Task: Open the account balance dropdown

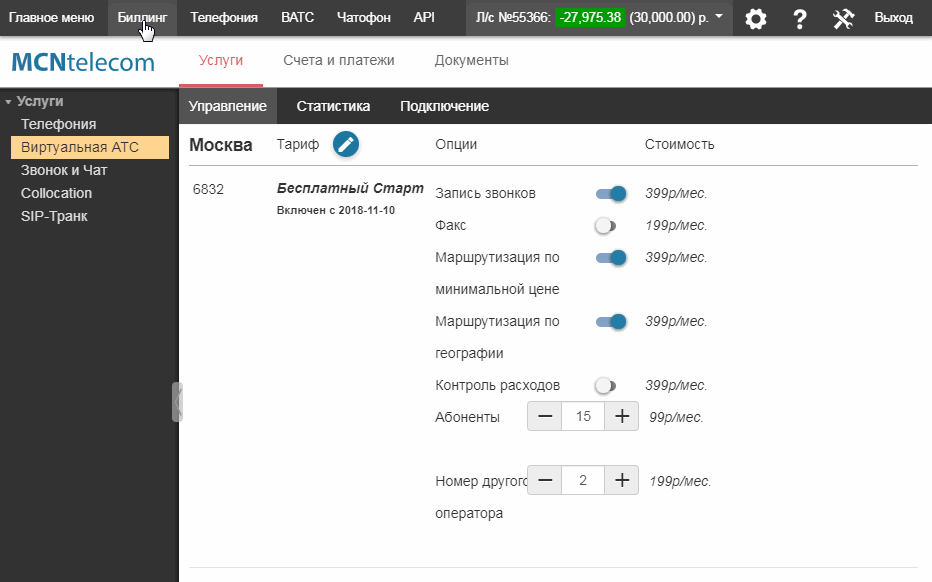Action: (719, 17)
